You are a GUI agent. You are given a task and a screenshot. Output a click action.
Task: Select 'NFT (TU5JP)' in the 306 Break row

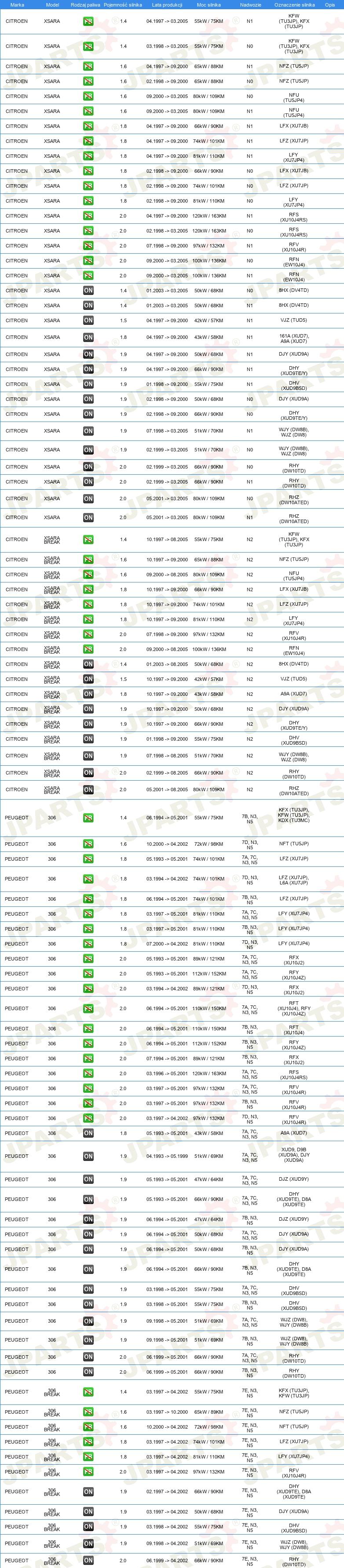293,1427
